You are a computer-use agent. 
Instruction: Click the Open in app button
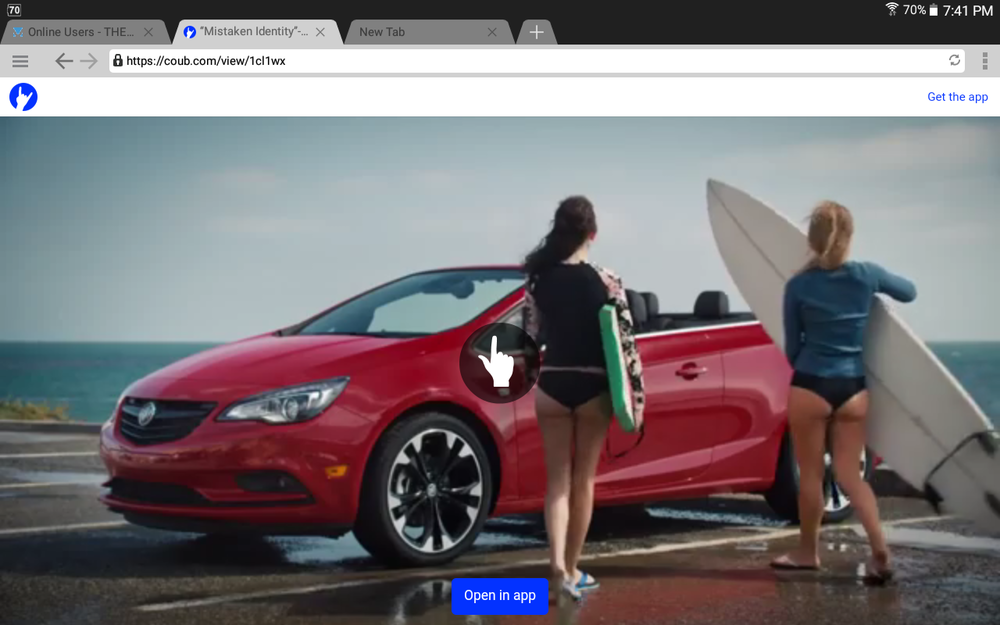pyautogui.click(x=500, y=596)
